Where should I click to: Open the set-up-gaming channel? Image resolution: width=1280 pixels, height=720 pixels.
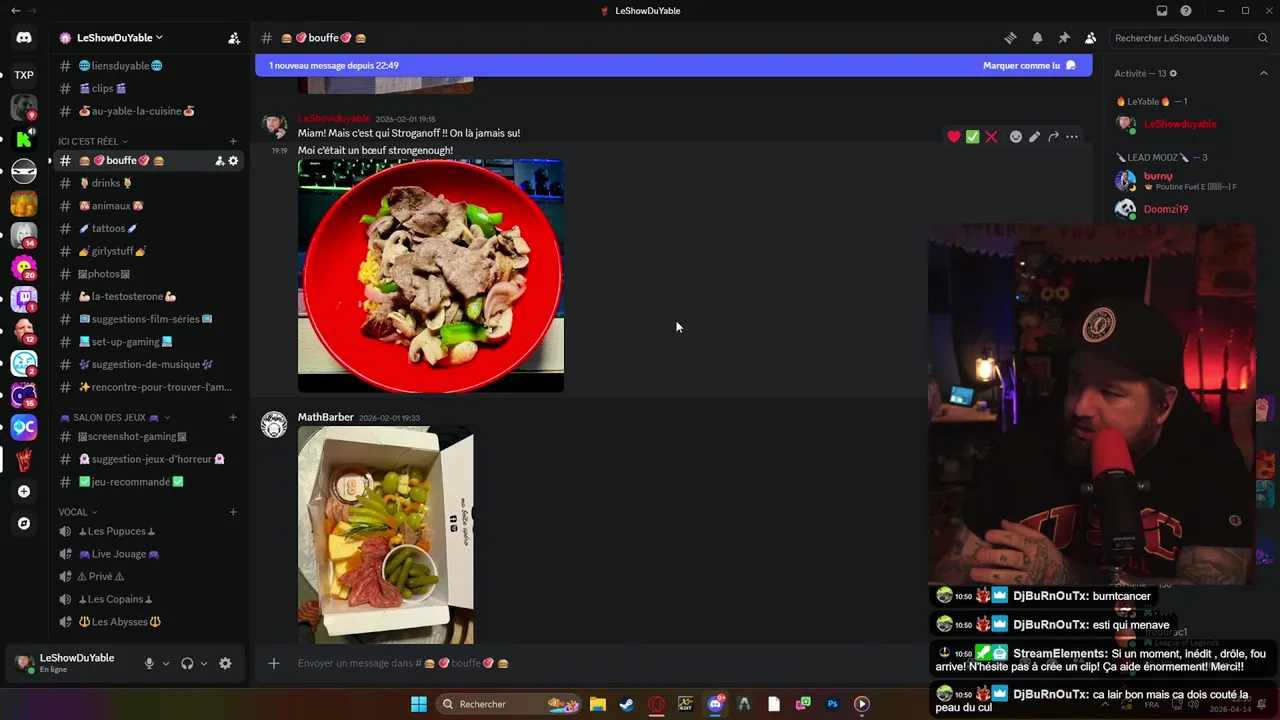[149, 342]
